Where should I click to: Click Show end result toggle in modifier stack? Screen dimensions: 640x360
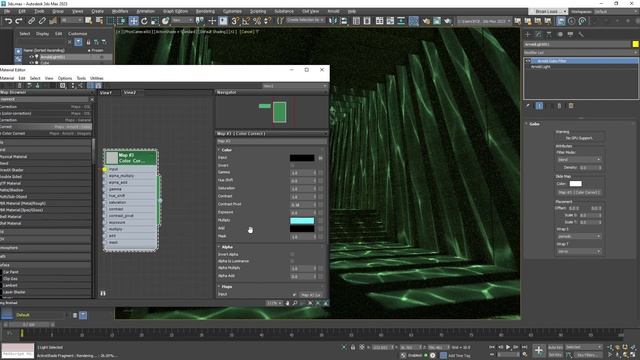[x=539, y=106]
